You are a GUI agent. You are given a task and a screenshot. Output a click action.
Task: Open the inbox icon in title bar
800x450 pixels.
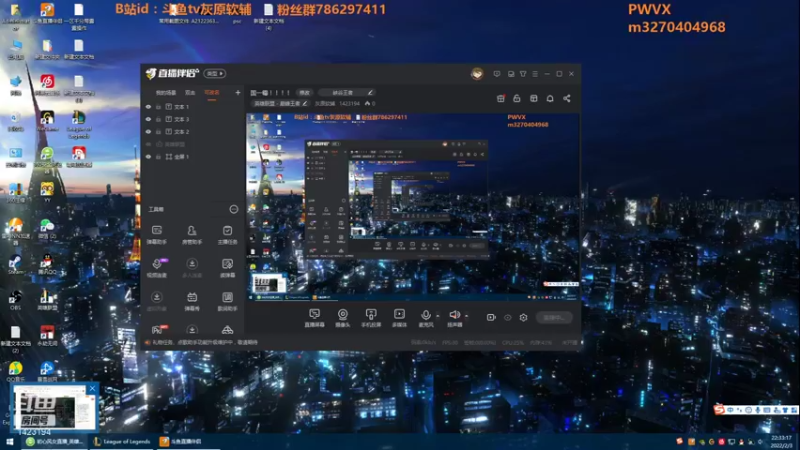pyautogui.click(x=511, y=74)
